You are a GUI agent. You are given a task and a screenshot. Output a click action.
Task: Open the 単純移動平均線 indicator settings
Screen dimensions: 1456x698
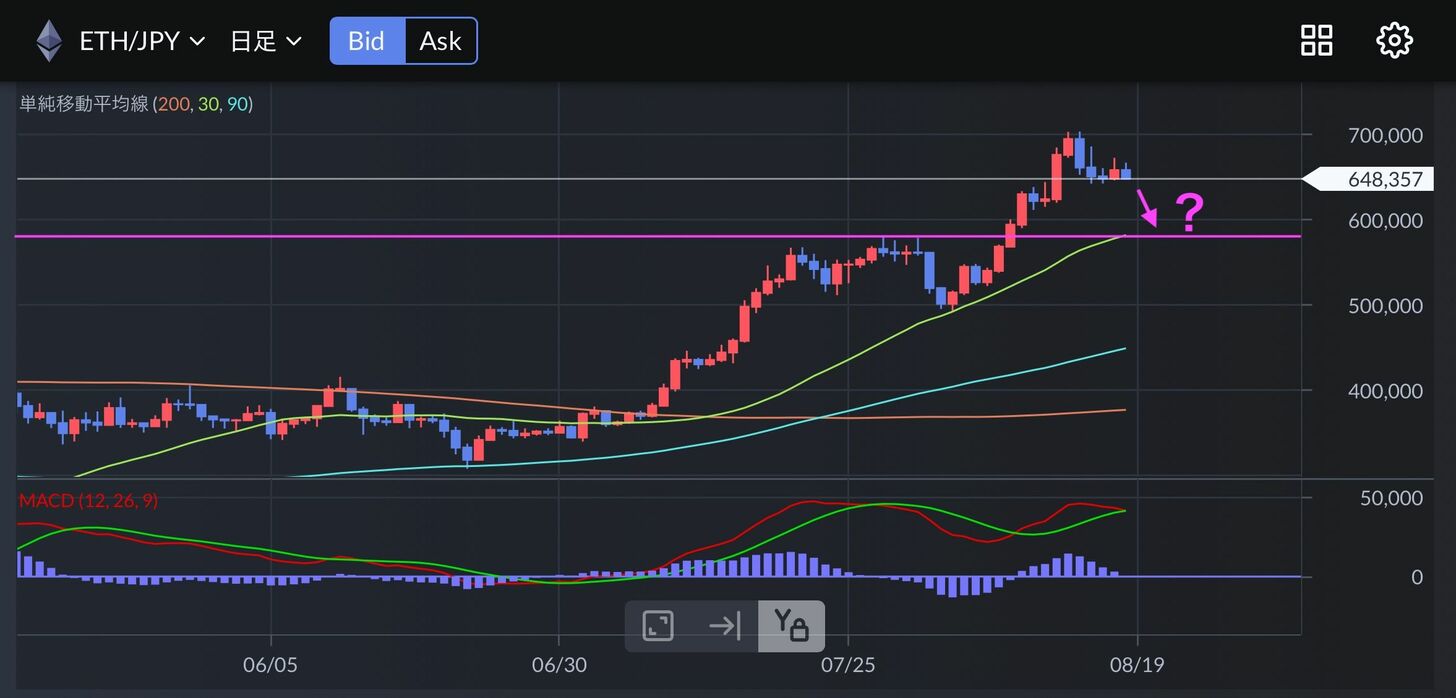(84, 104)
